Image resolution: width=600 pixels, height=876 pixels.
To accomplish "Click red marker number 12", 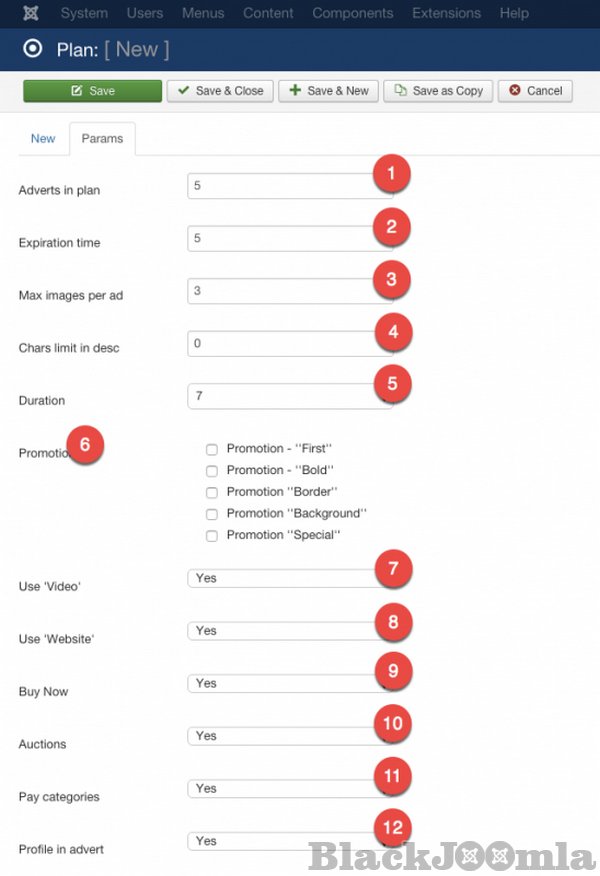I will coord(393,828).
